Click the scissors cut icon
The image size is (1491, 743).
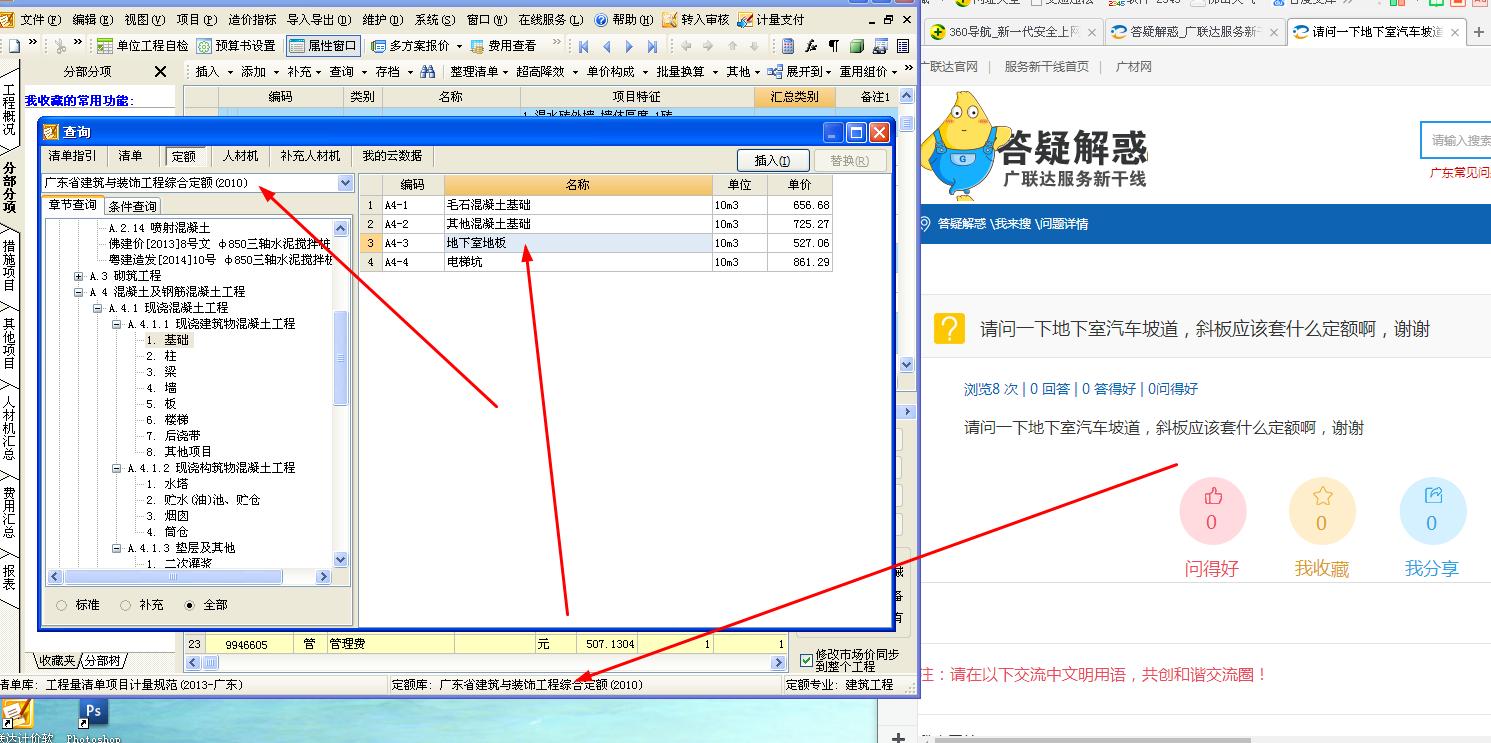[61, 46]
